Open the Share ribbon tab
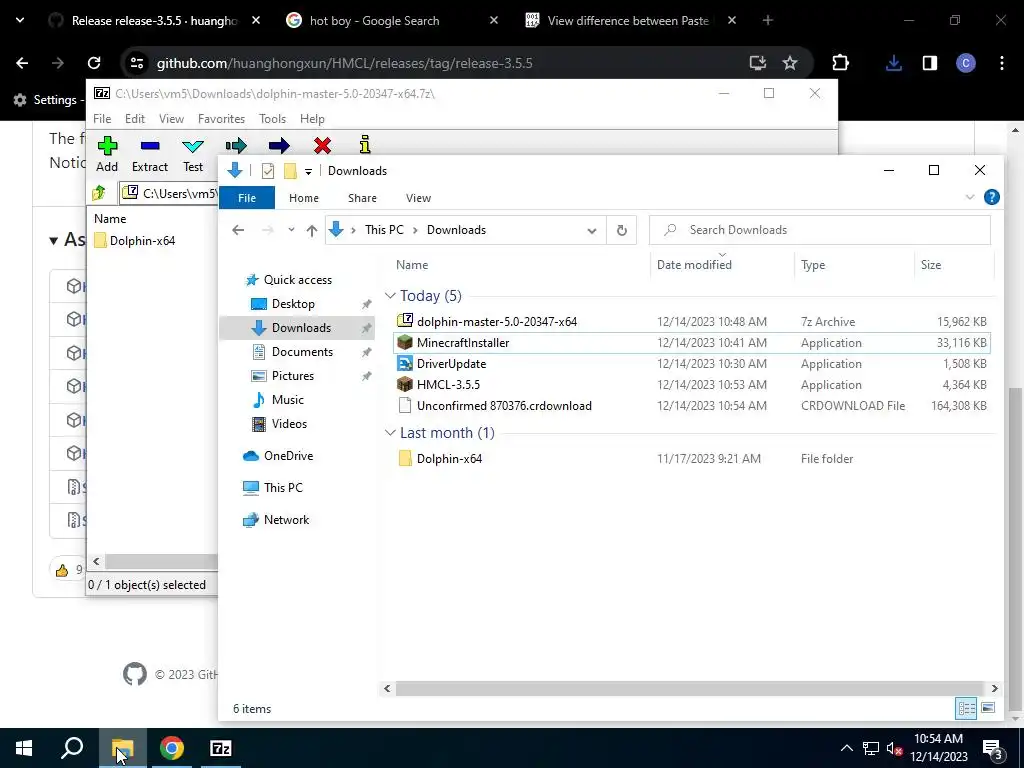 coord(362,198)
